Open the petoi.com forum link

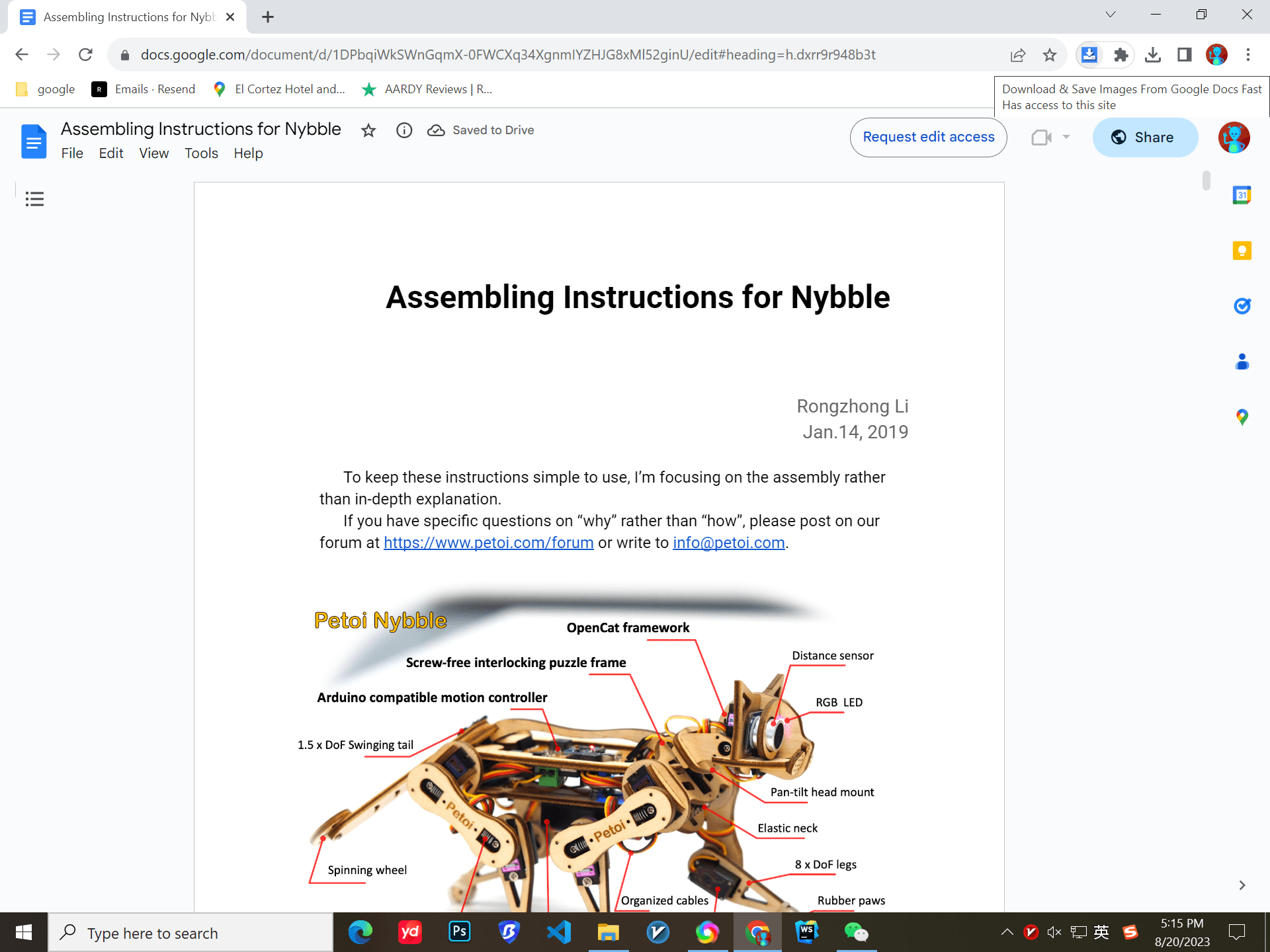coord(488,543)
